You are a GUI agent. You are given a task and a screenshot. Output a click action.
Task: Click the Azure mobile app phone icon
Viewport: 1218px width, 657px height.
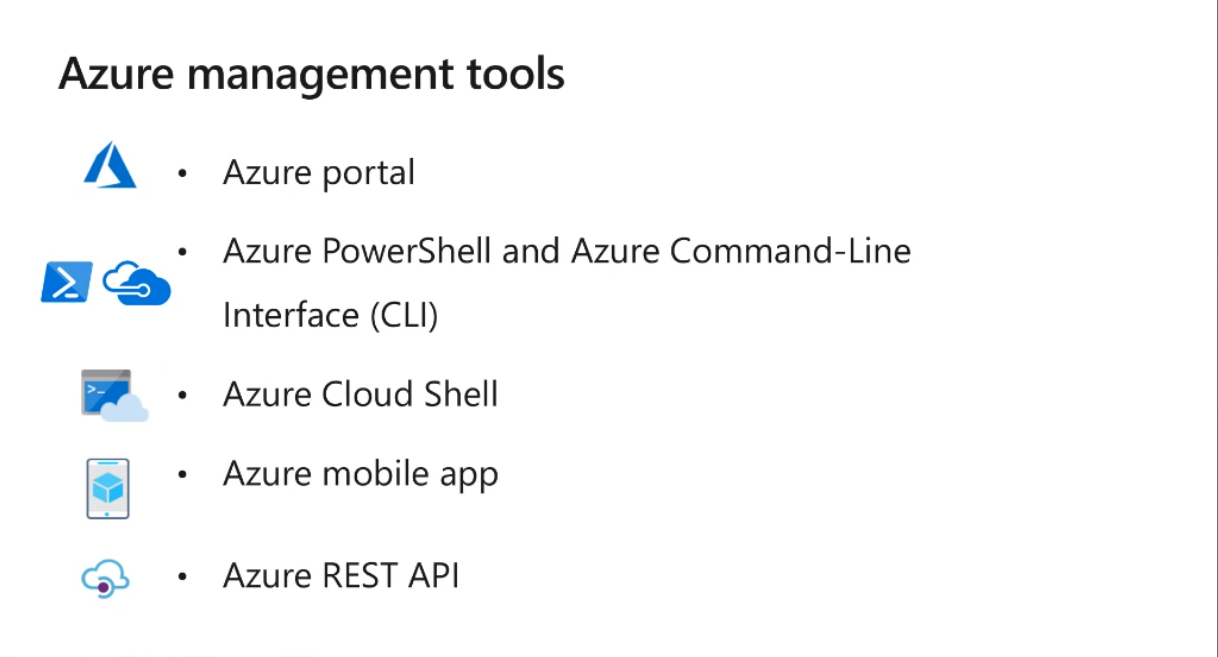(108, 488)
